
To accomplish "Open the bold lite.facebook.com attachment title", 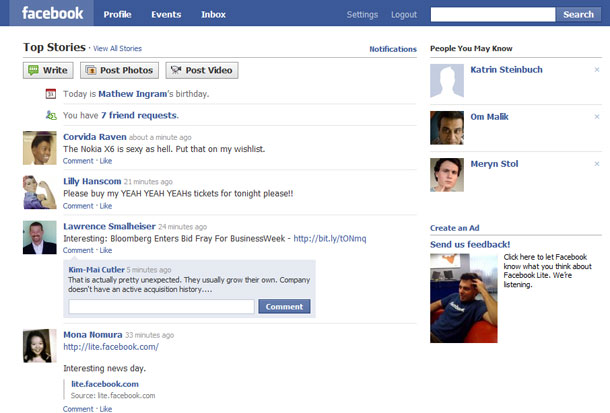I will click(x=105, y=384).
